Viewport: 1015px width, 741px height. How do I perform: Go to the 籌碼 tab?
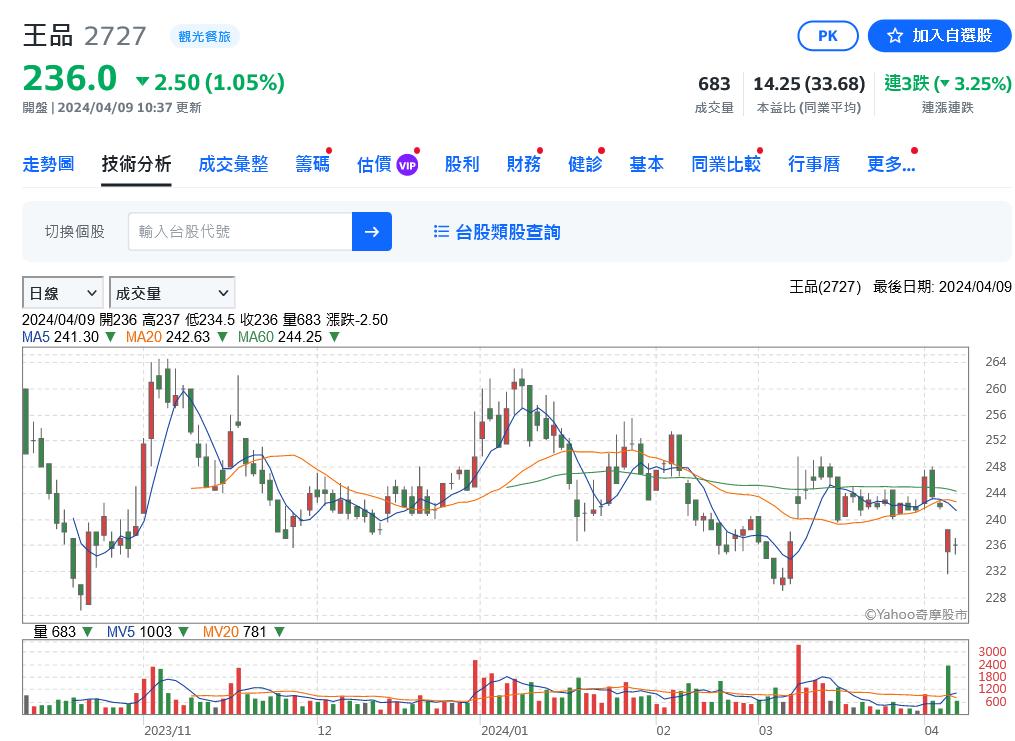[x=312, y=164]
